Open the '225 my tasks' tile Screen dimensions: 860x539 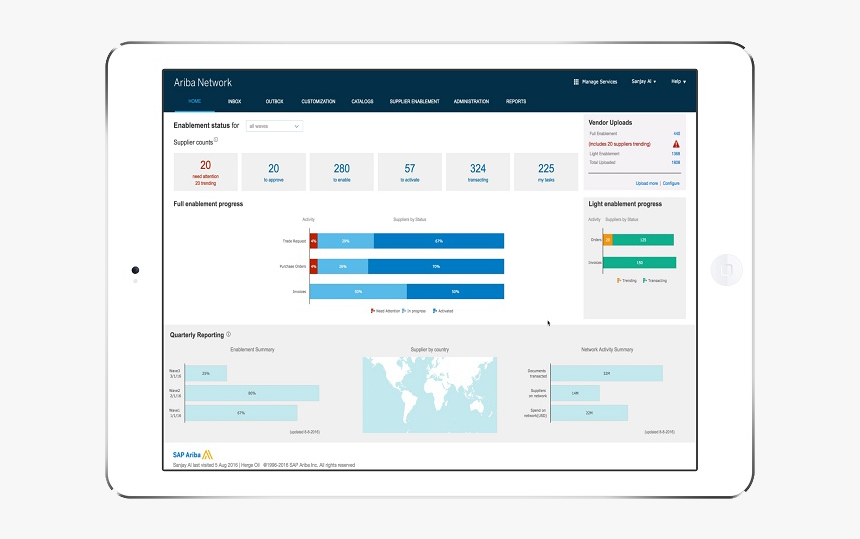(x=546, y=172)
